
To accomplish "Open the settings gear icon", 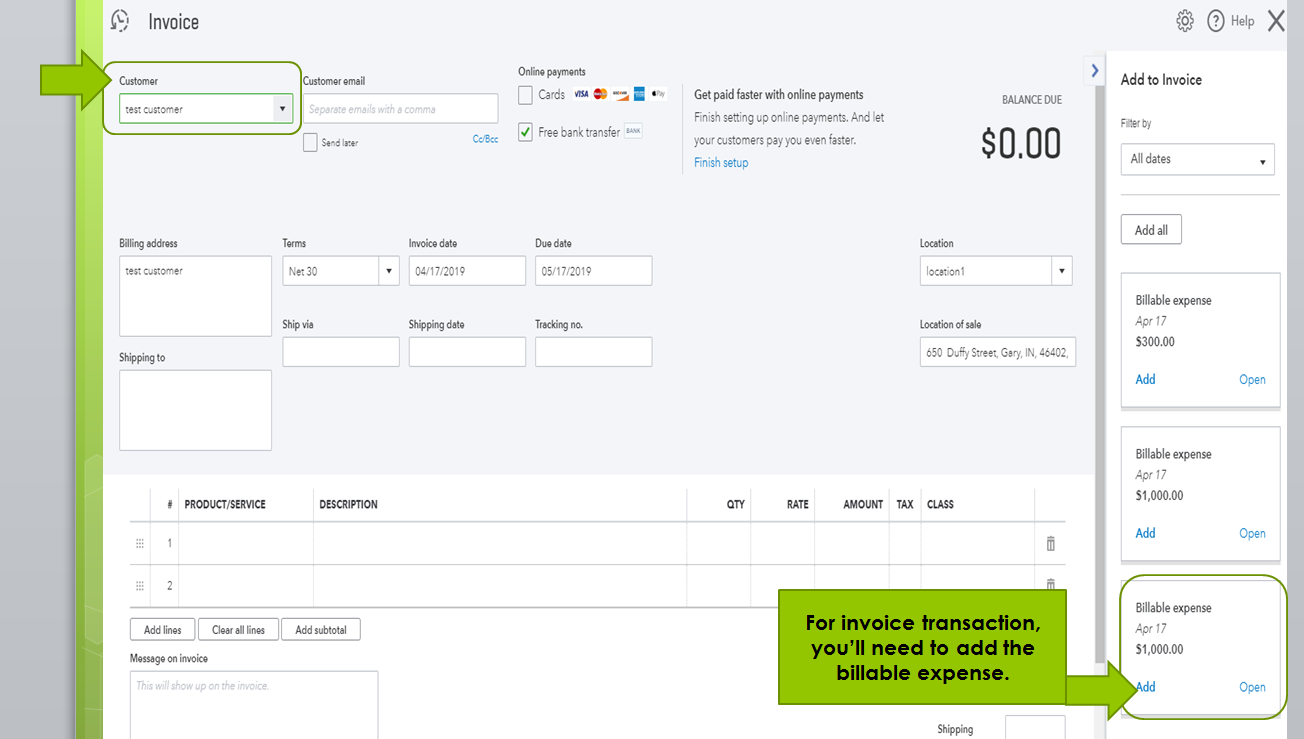I will 1185,21.
